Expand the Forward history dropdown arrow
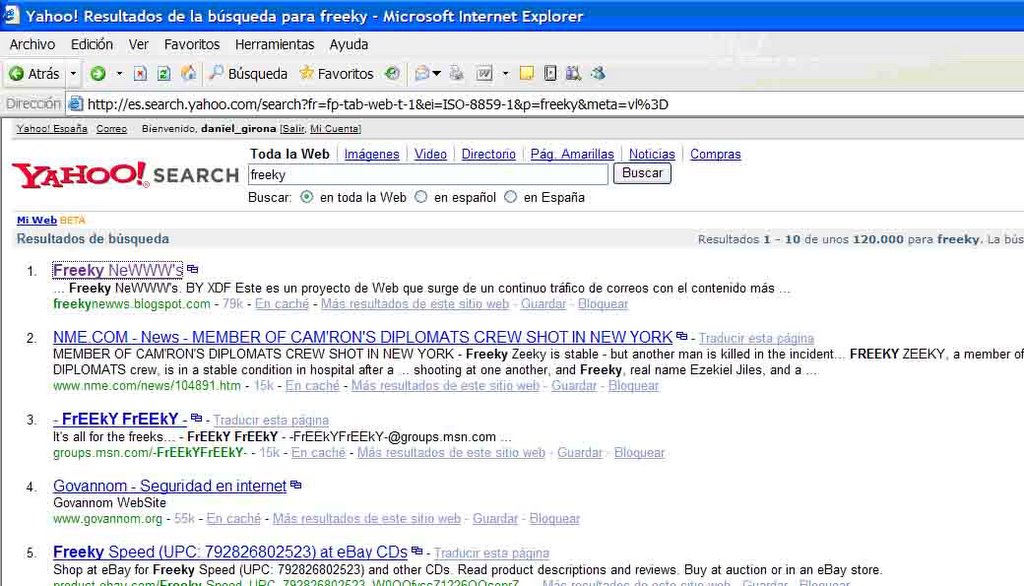The width and height of the screenshot is (1024, 586). pos(119,74)
